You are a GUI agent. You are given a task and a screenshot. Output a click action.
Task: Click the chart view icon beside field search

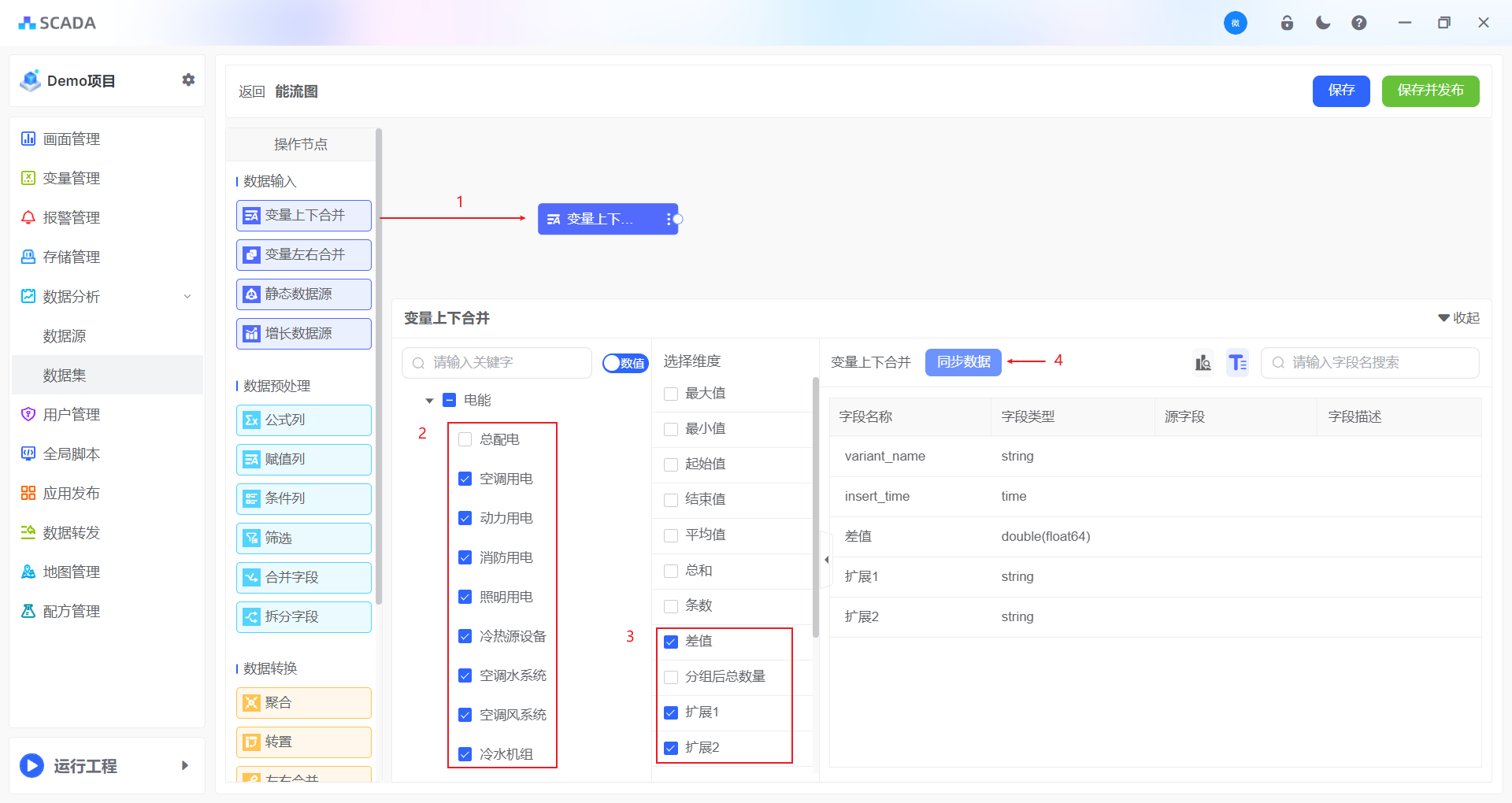click(1203, 362)
